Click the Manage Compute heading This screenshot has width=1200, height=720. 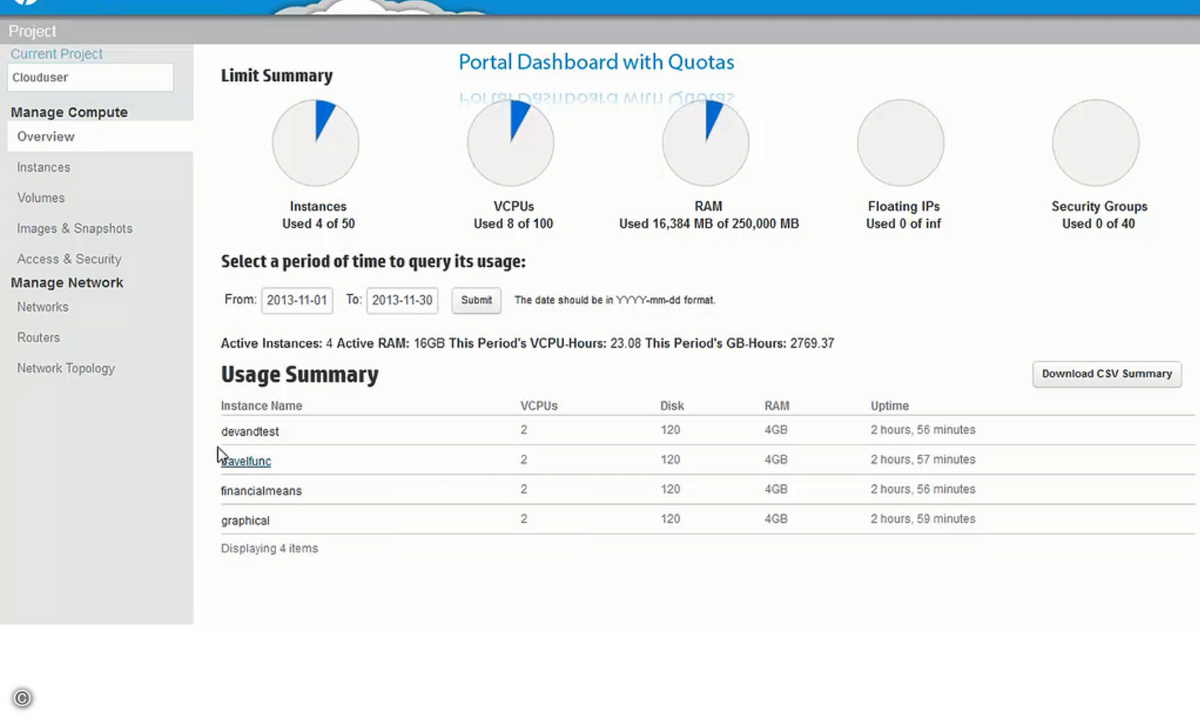[69, 112]
